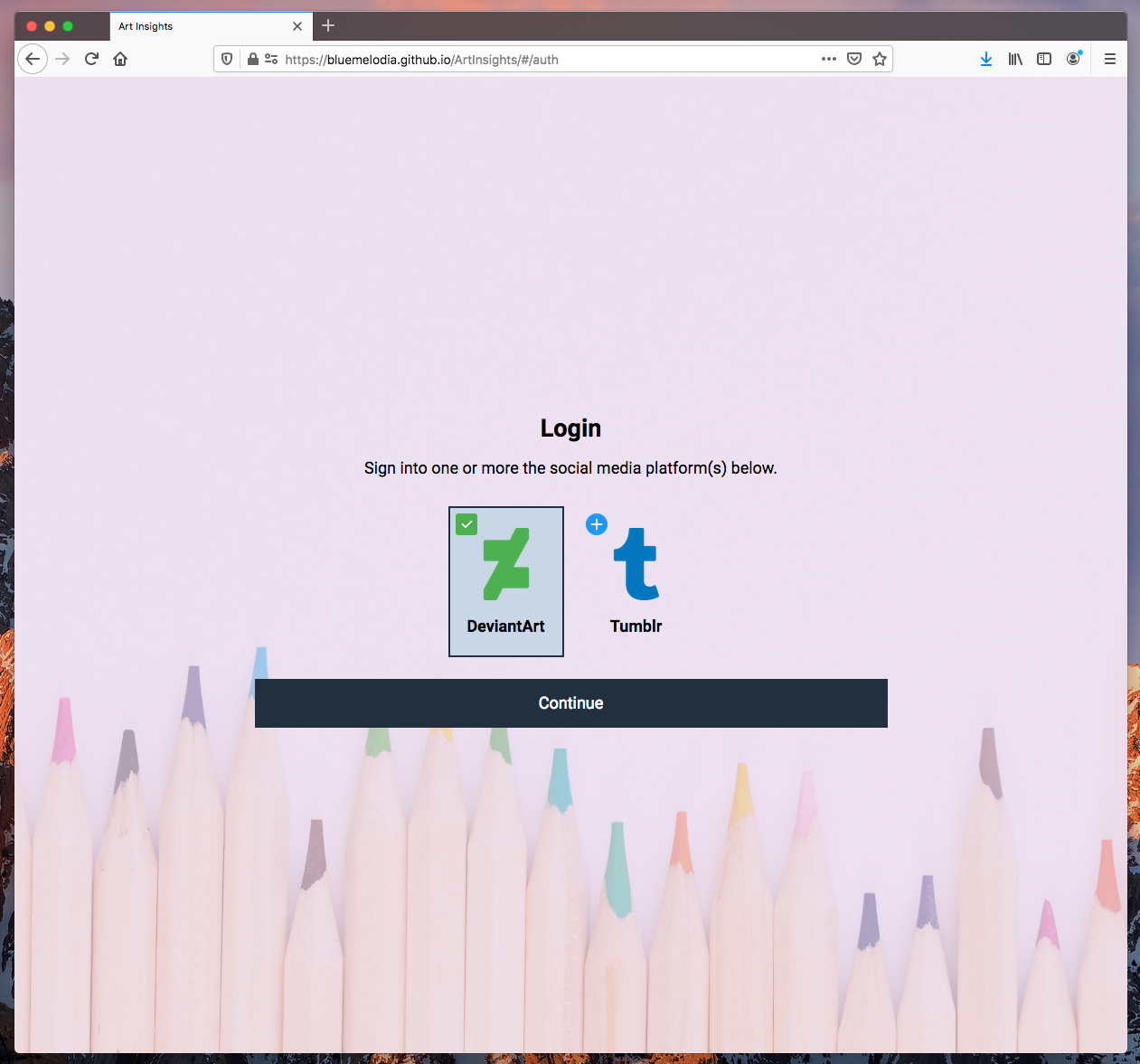The height and width of the screenshot is (1064, 1140).
Task: Open the hamburger application menu
Action: pyautogui.click(x=1110, y=59)
